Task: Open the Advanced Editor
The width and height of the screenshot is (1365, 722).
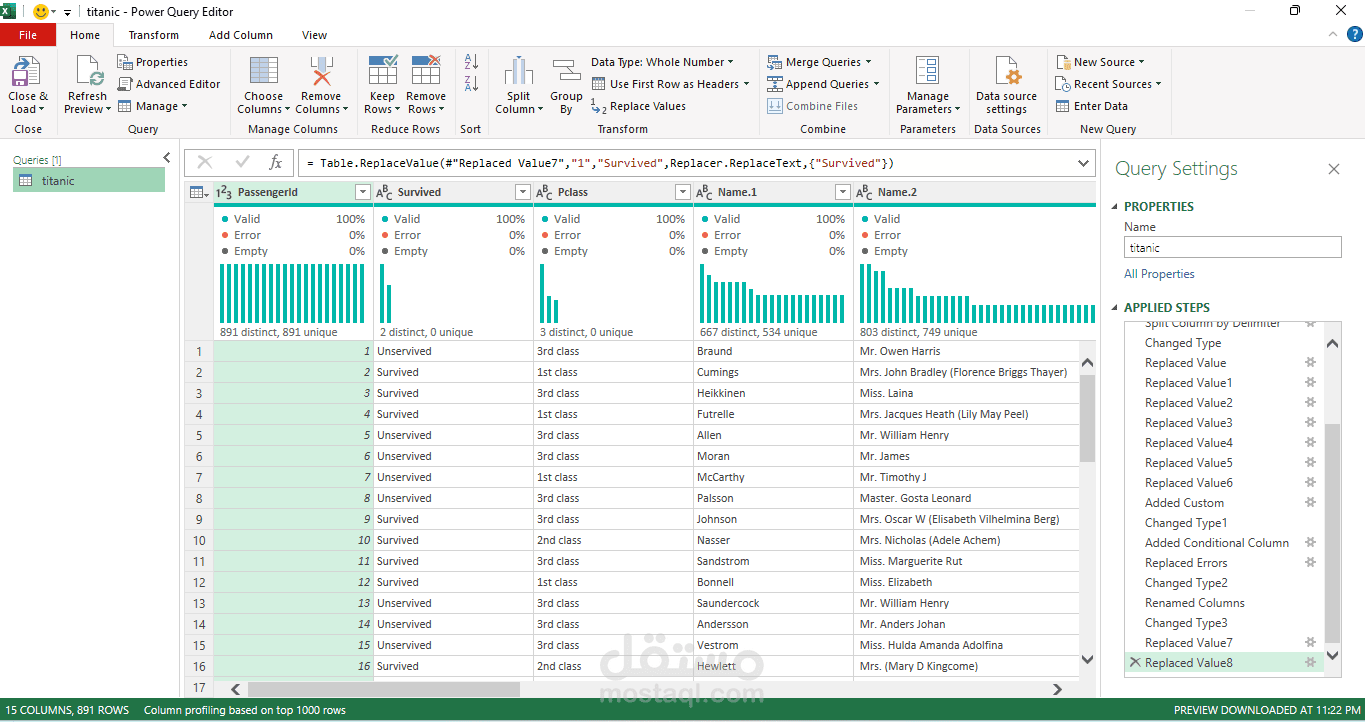Action: point(169,84)
